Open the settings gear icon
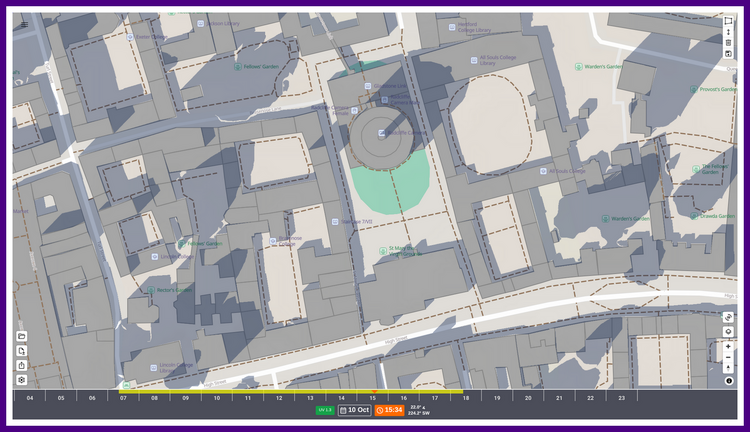The height and width of the screenshot is (432, 750). pyautogui.click(x=22, y=380)
